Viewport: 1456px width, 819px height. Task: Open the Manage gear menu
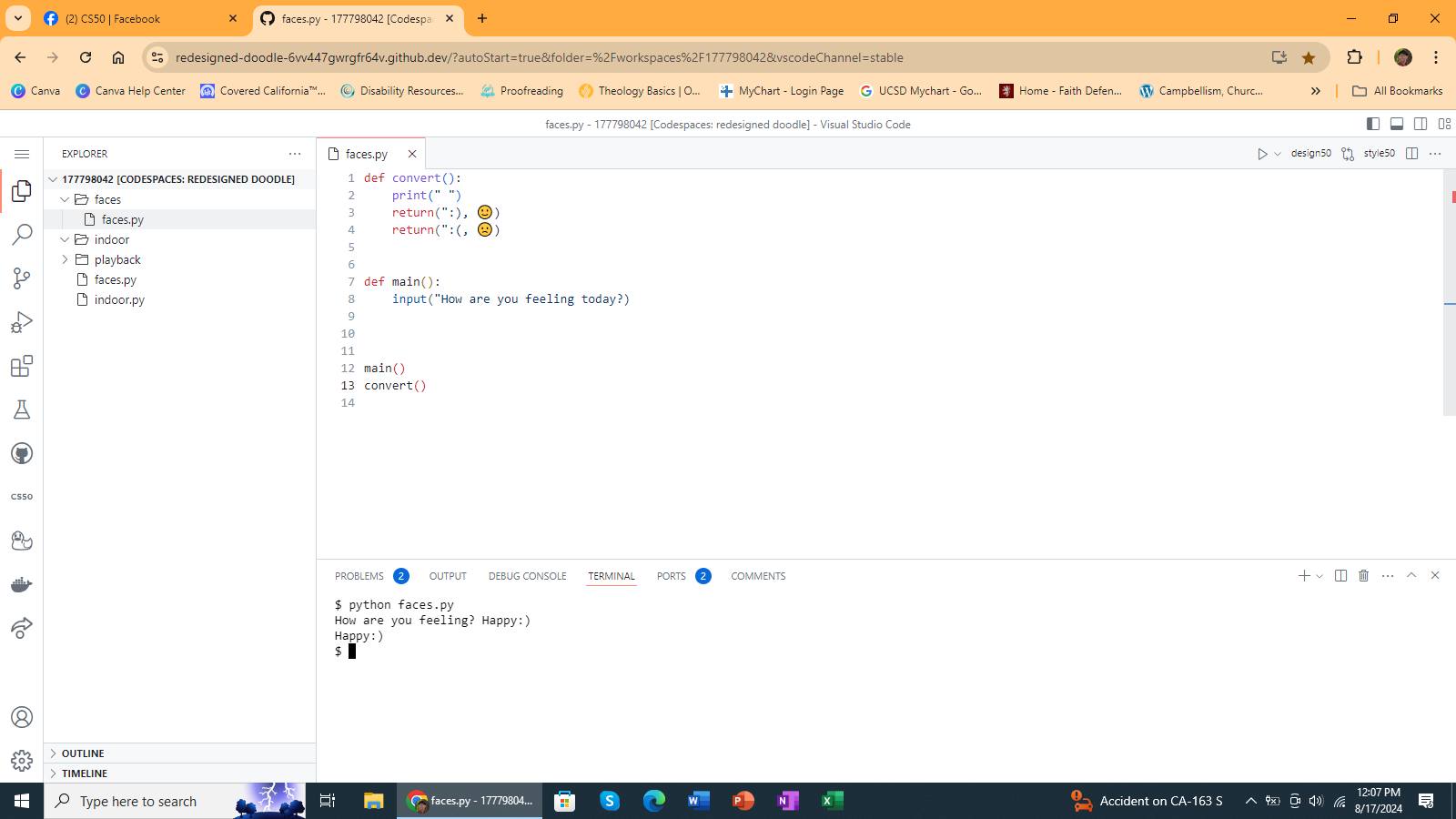[22, 761]
